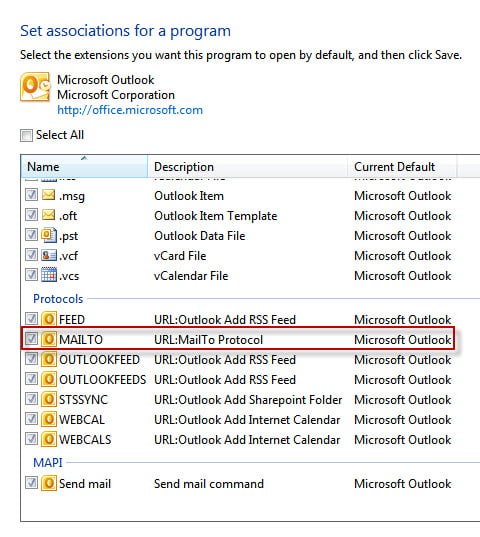480x537 pixels.
Task: Toggle the .pst extension checkbox
Action: pos(31,235)
